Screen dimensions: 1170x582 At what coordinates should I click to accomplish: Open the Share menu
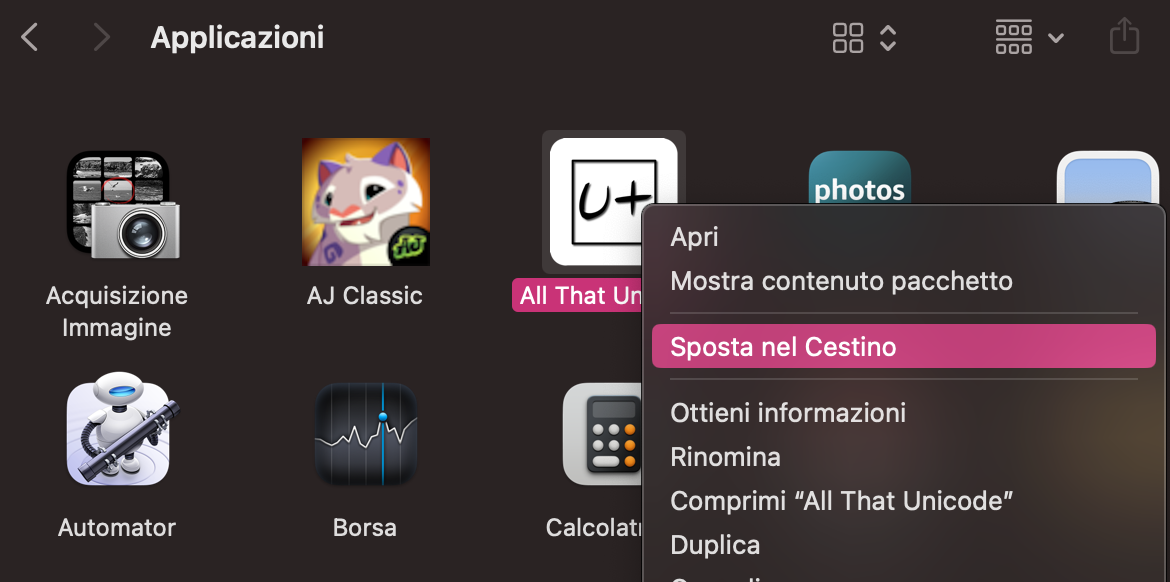tap(1124, 36)
